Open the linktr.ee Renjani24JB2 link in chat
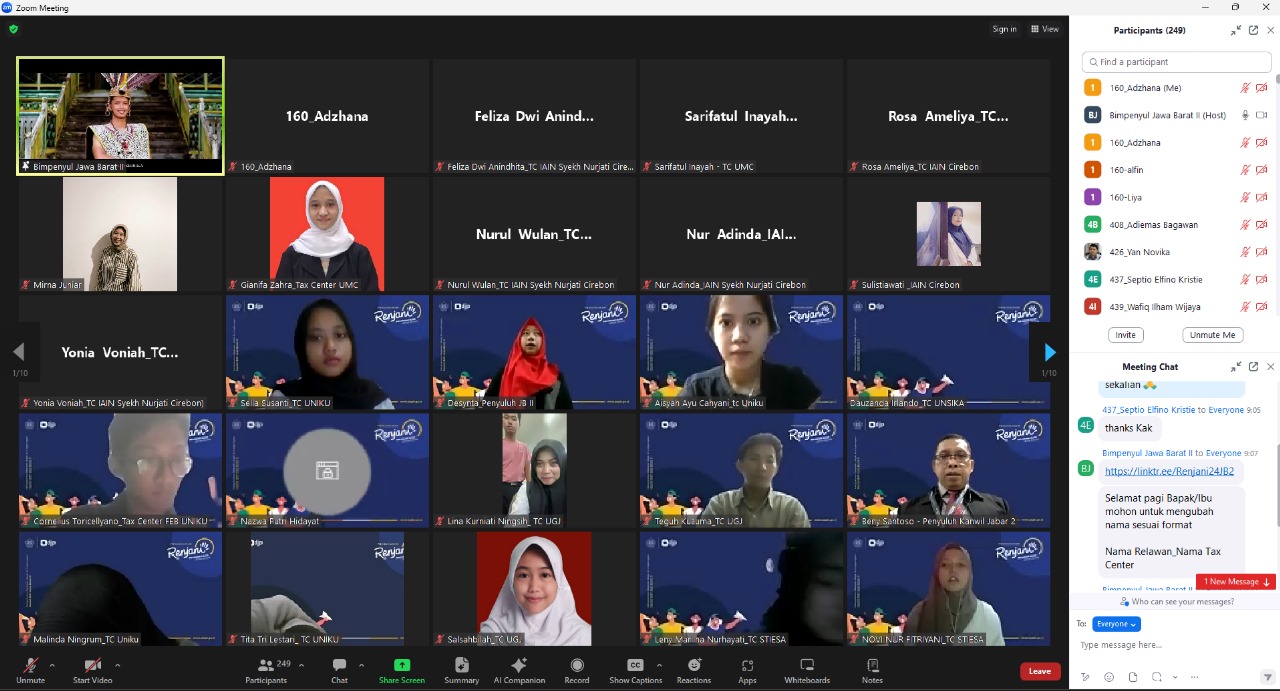This screenshot has height=691, width=1280. click(x=1169, y=471)
